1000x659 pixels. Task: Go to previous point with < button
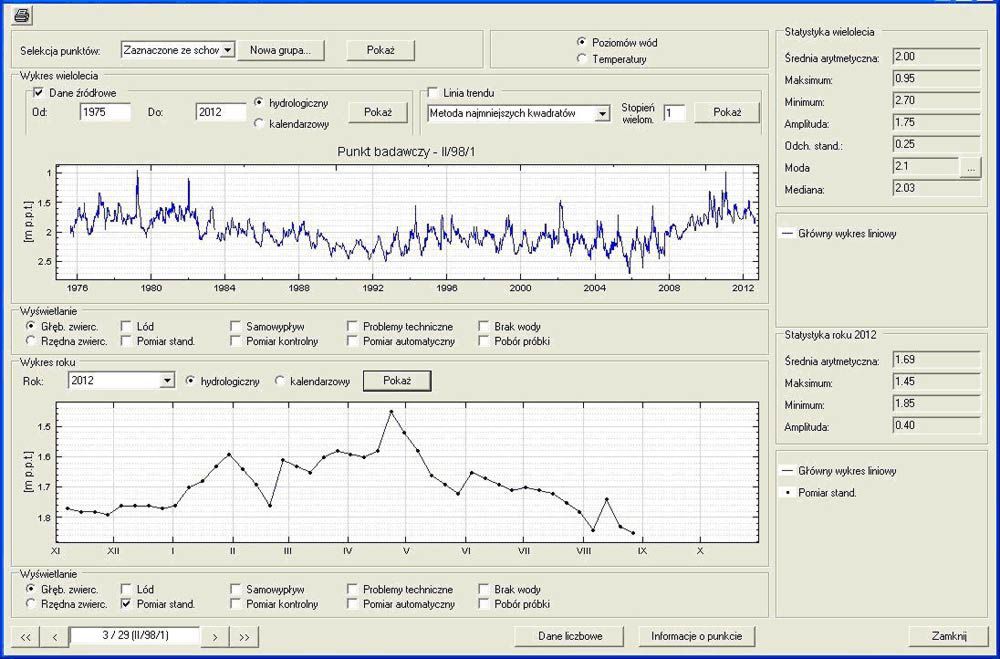56,636
